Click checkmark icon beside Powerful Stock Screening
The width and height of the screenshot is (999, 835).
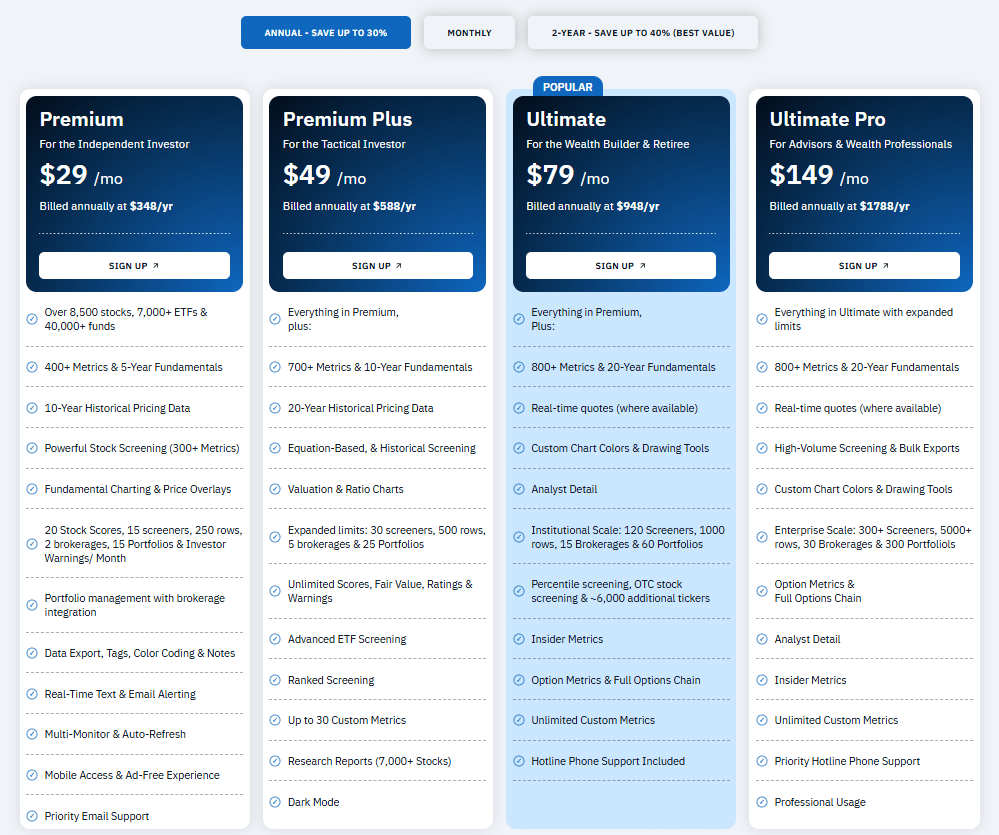[32, 448]
